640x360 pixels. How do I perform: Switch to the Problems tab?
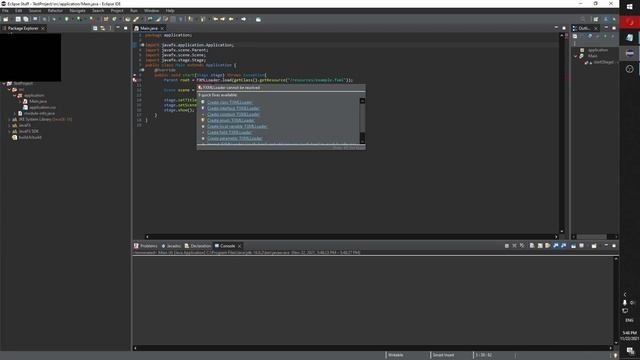click(x=146, y=246)
